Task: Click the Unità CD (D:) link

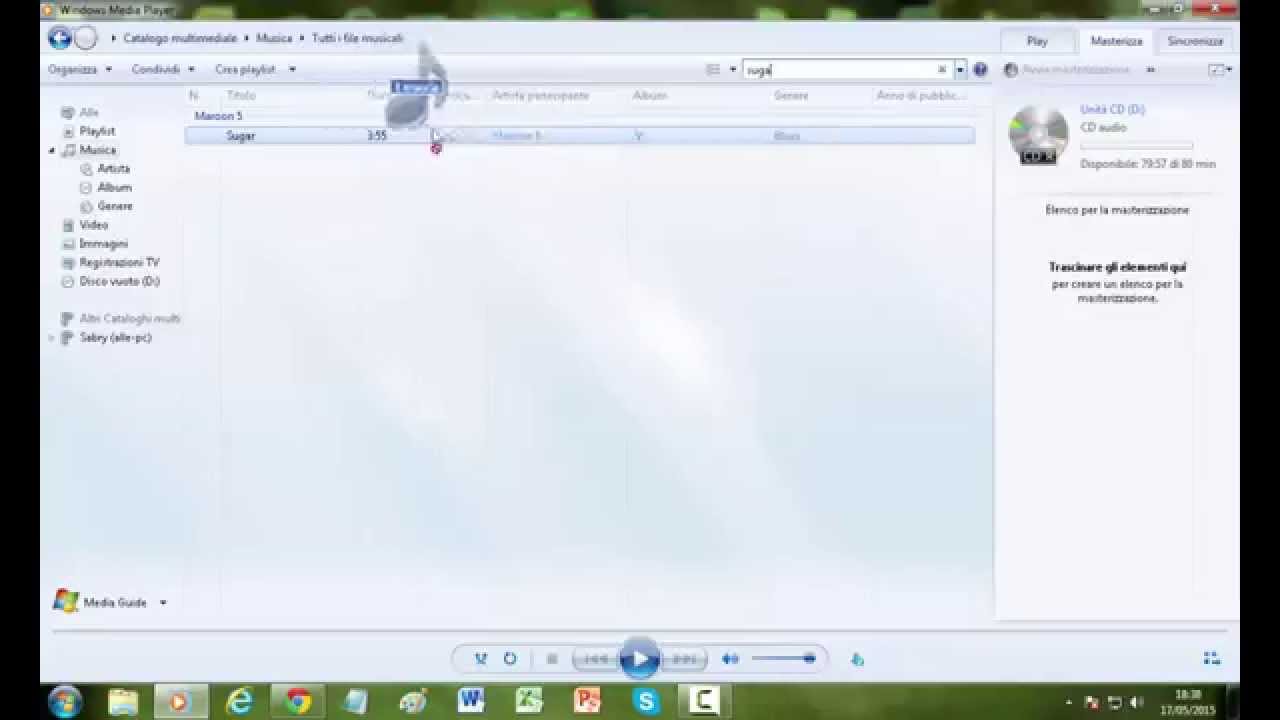Action: click(1112, 109)
